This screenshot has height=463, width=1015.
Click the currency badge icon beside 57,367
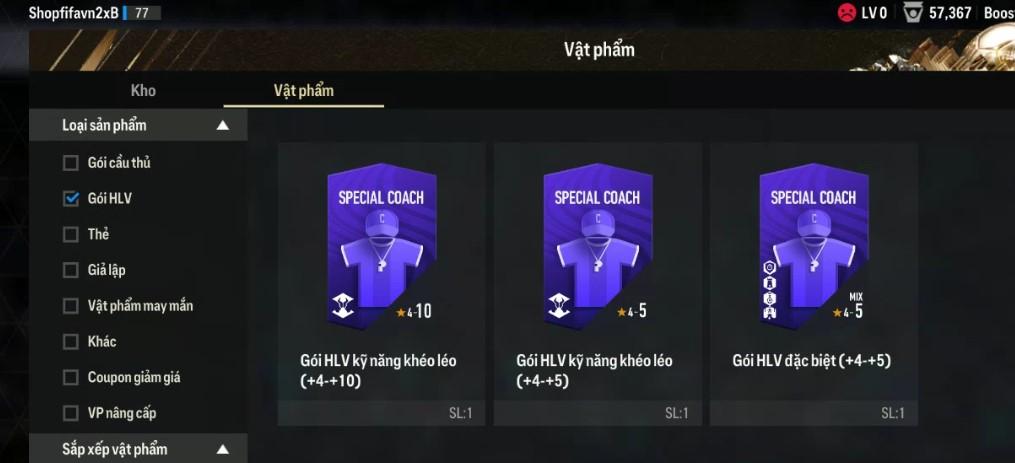913,13
